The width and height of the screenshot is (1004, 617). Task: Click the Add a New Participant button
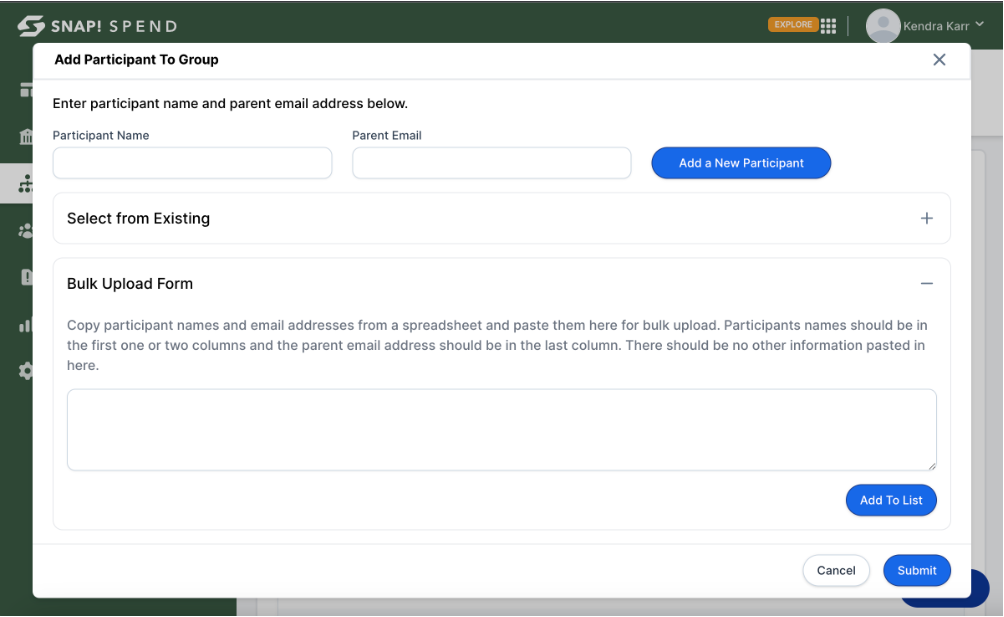click(x=741, y=163)
